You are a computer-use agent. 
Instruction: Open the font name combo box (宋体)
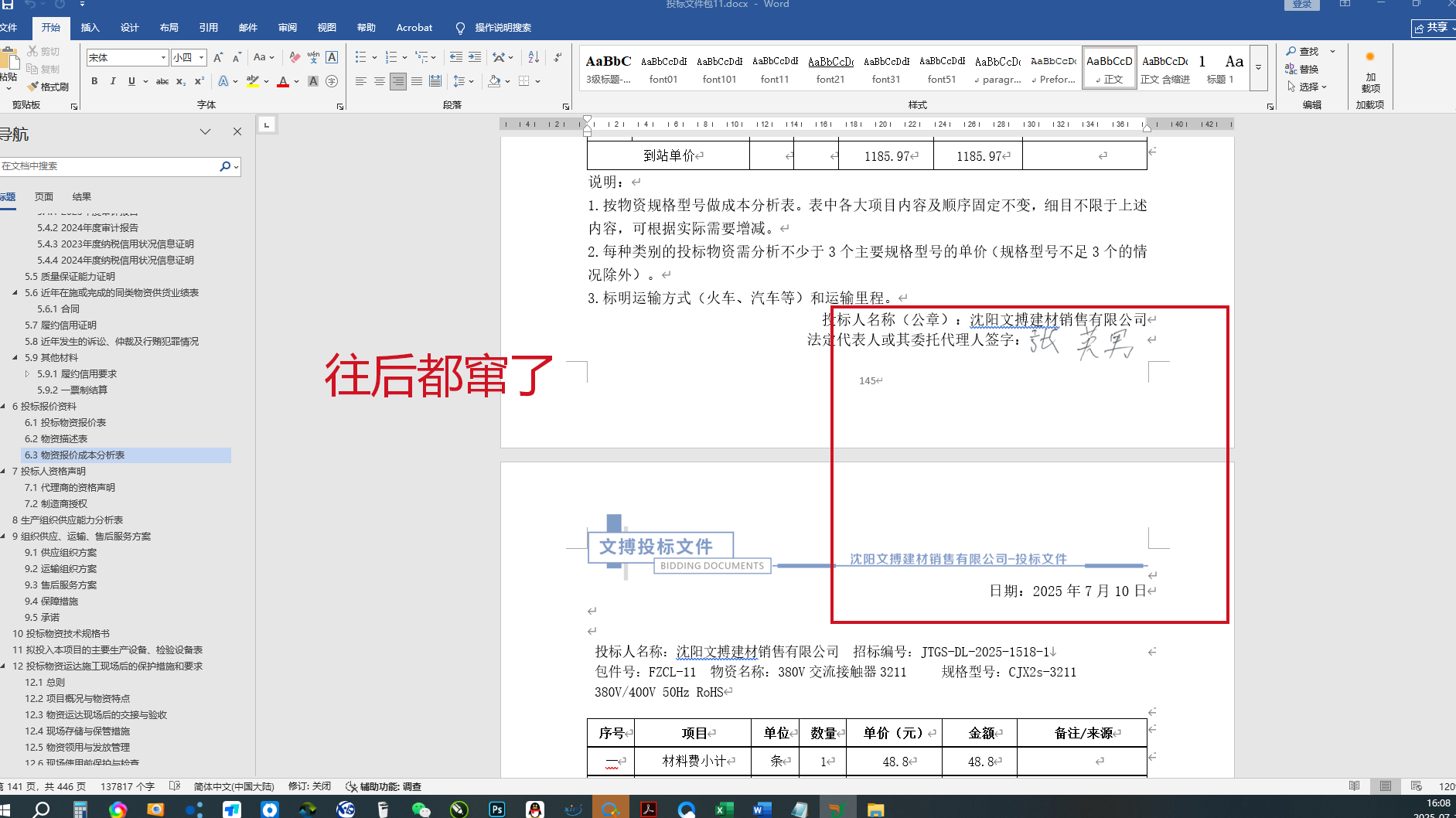coord(128,57)
